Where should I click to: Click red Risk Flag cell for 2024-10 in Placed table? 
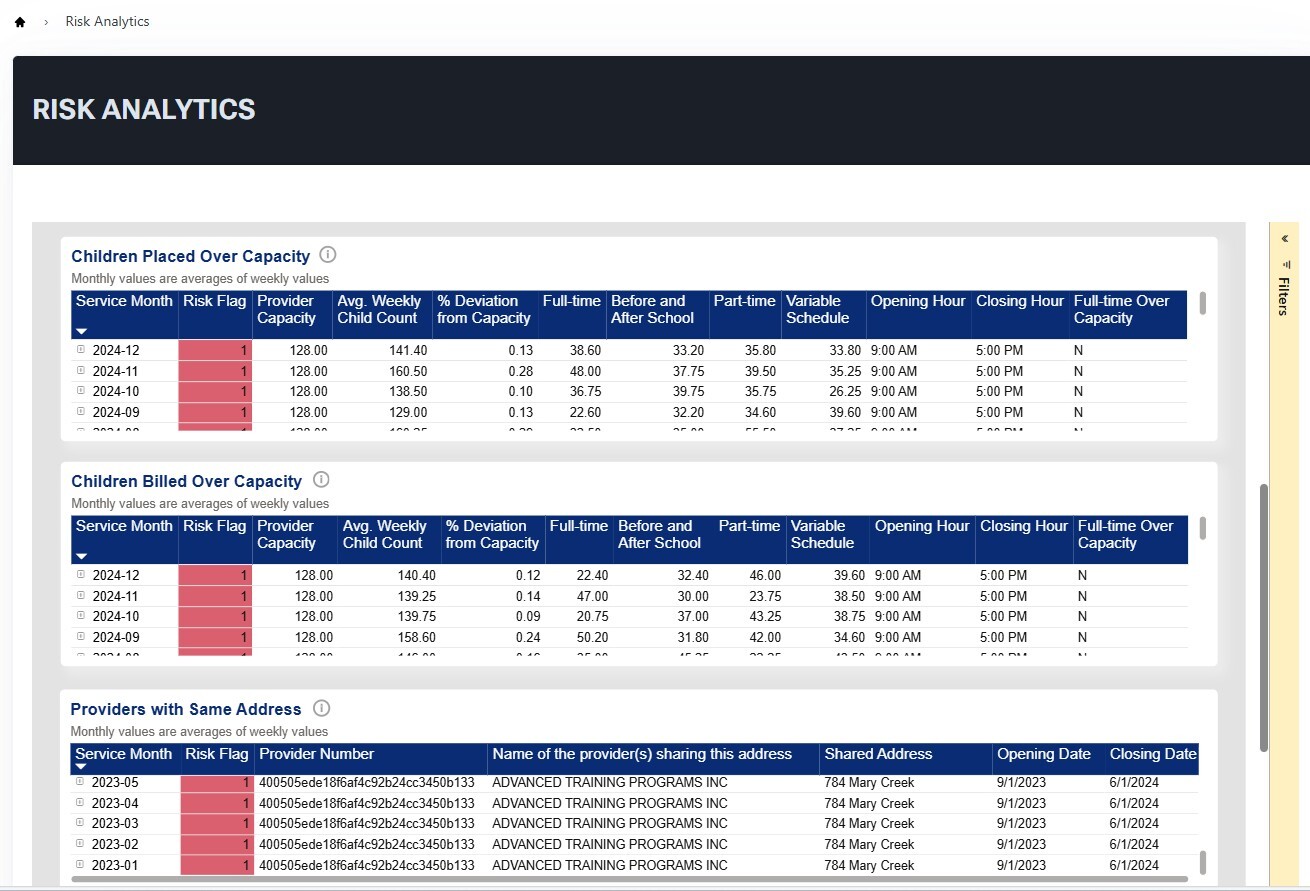coord(215,391)
